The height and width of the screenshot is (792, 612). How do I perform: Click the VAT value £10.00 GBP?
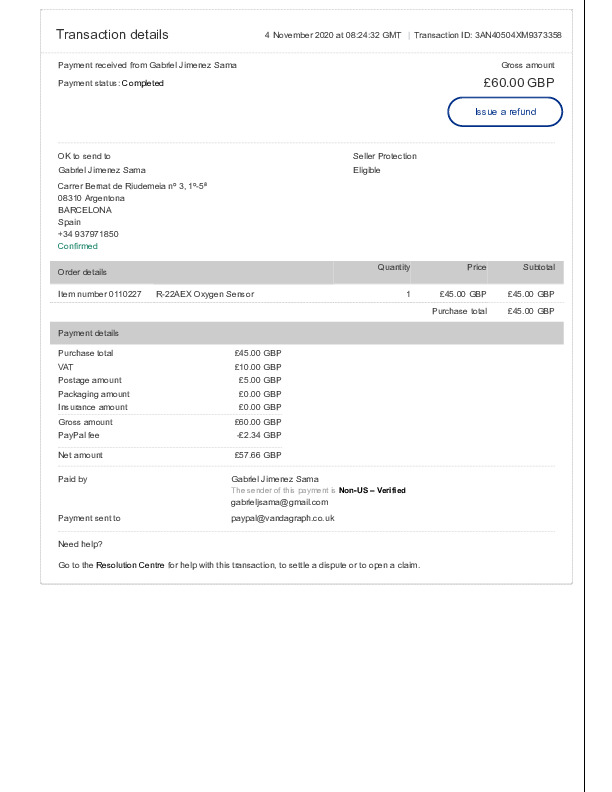click(258, 367)
